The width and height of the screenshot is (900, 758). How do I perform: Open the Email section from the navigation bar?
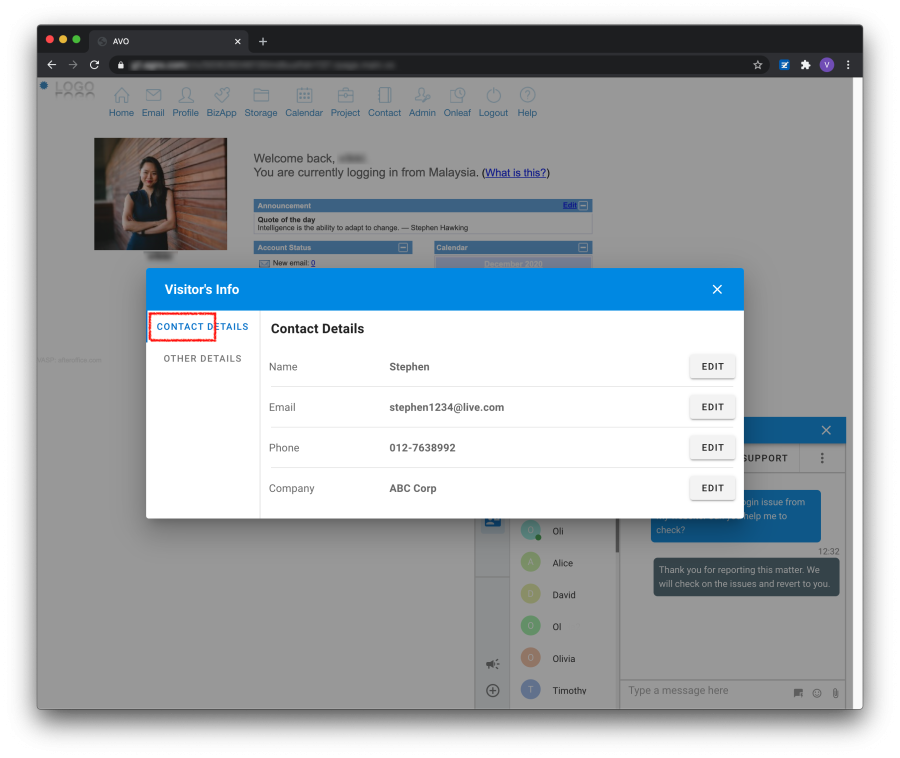pos(153,100)
